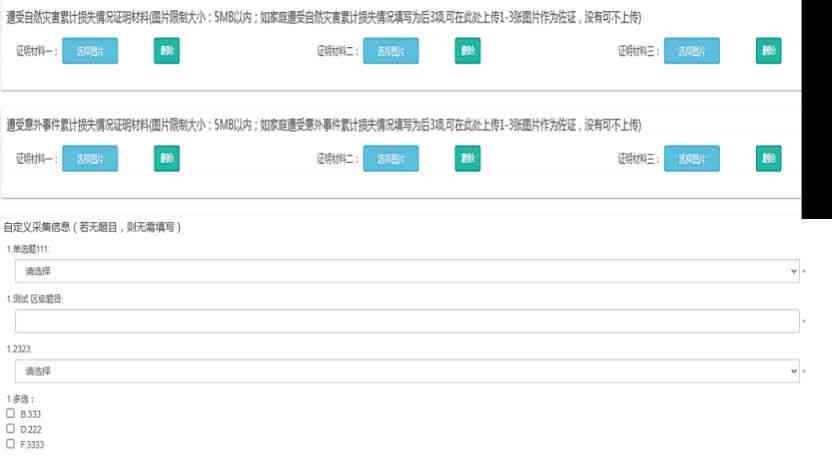832x462 pixels.
Task: Delete 自然灾害 证明材料二 image
Action: click(467, 51)
